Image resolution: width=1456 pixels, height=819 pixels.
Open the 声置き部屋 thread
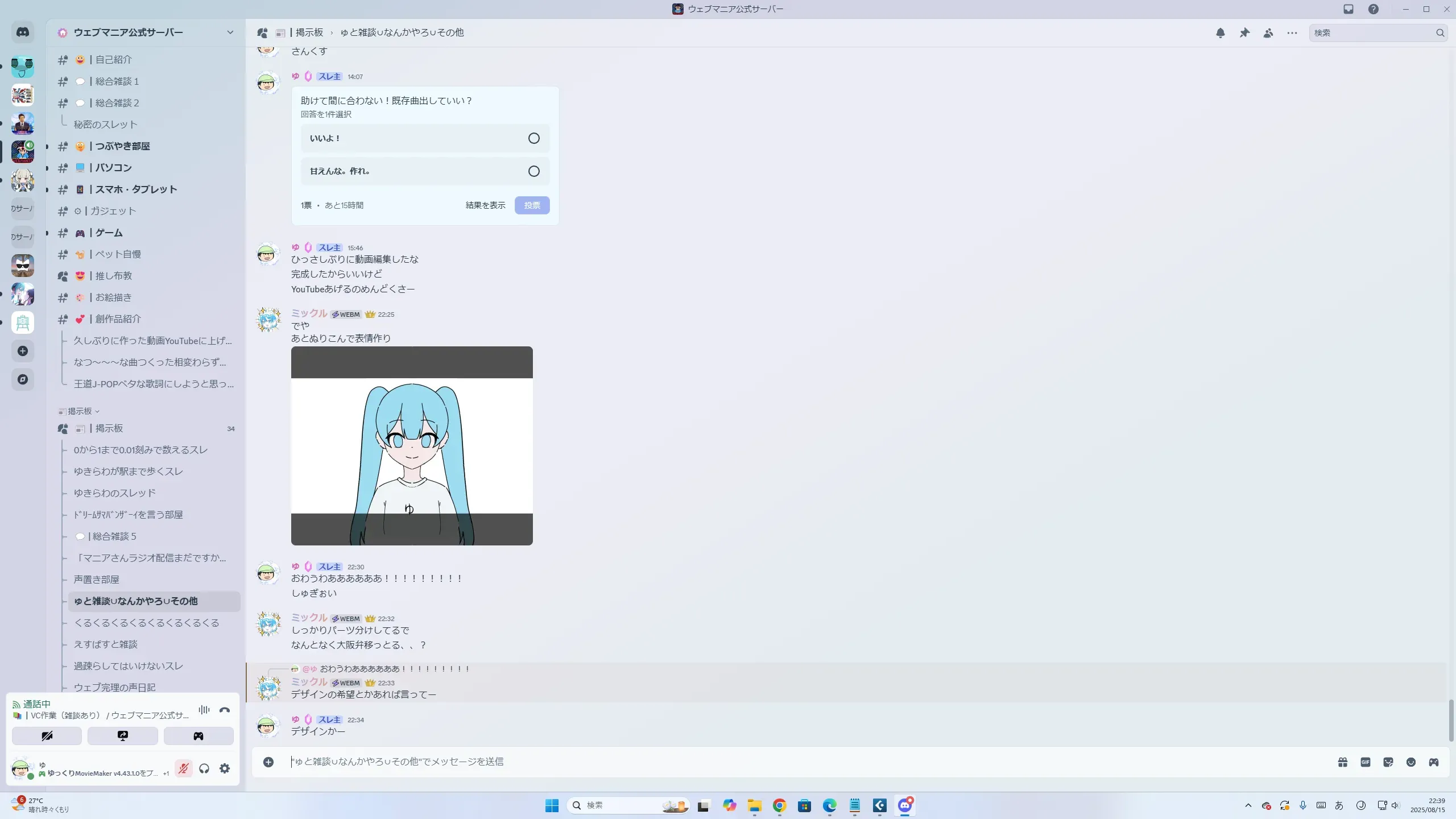click(x=96, y=580)
